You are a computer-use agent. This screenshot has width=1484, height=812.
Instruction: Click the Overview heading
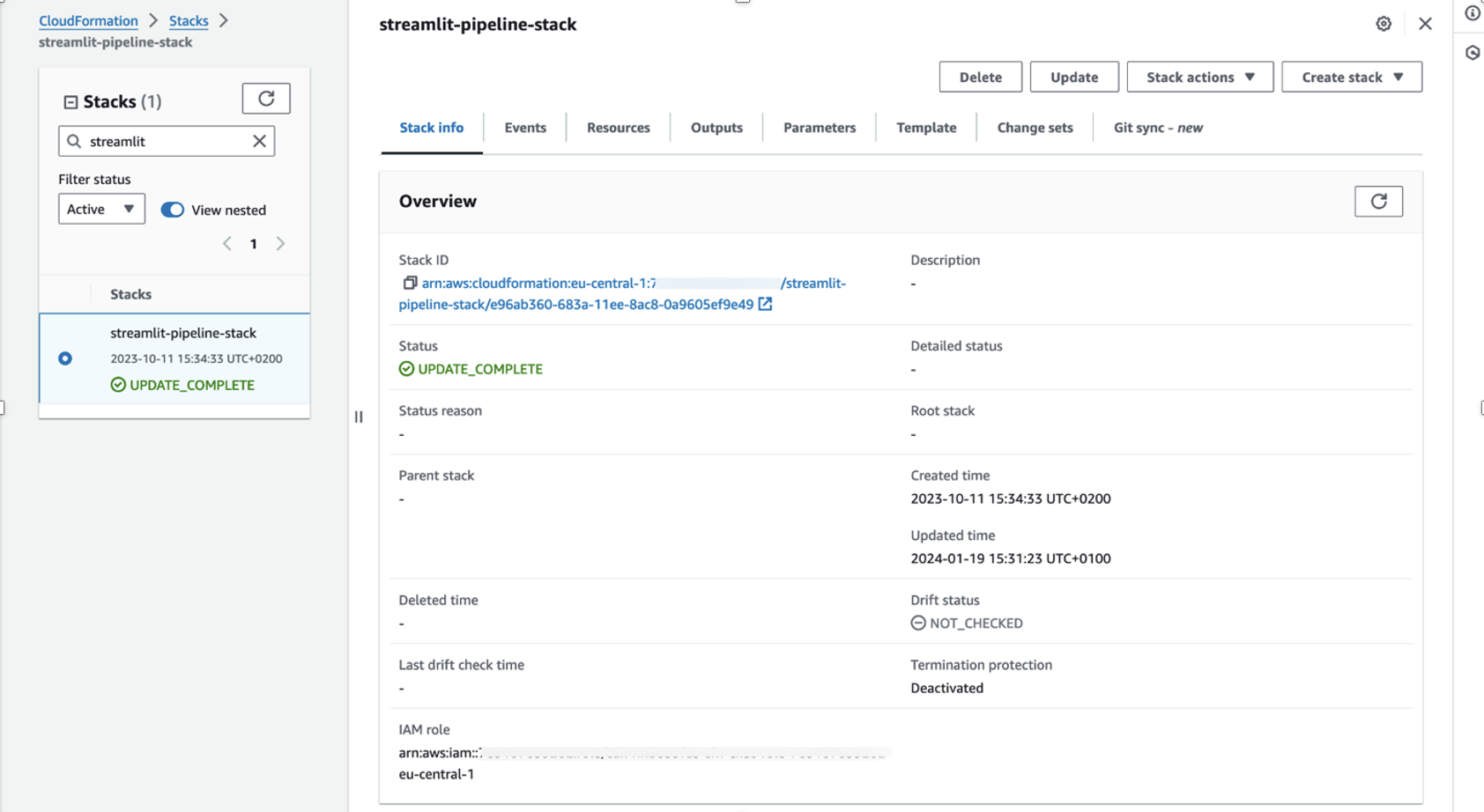click(438, 201)
